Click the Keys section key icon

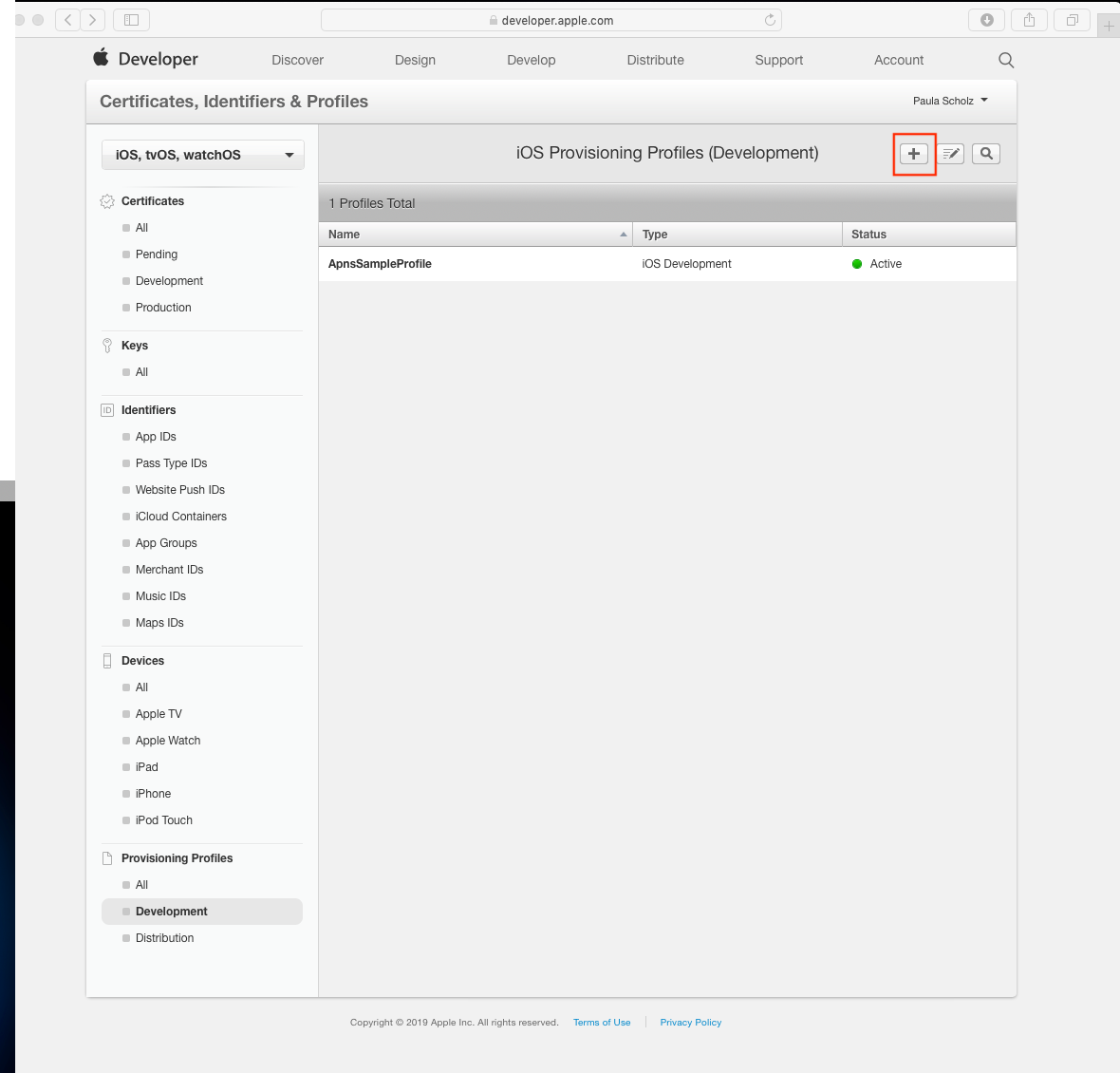[107, 346]
